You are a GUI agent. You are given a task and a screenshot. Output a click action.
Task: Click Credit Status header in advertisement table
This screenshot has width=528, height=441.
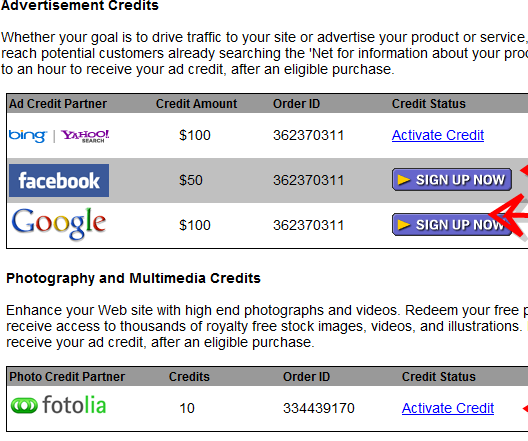429,104
